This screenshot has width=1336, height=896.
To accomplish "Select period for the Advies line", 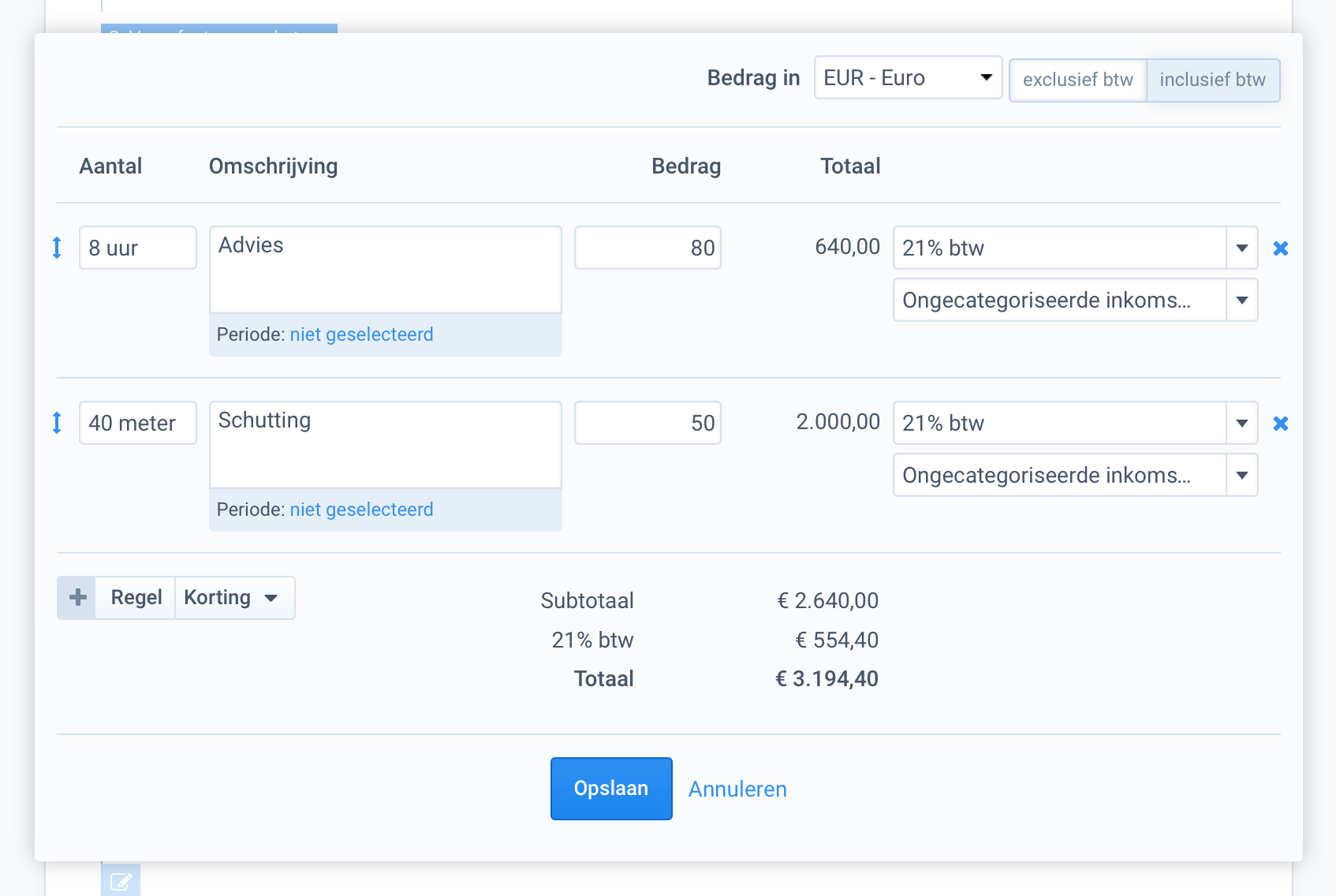I will [x=361, y=335].
